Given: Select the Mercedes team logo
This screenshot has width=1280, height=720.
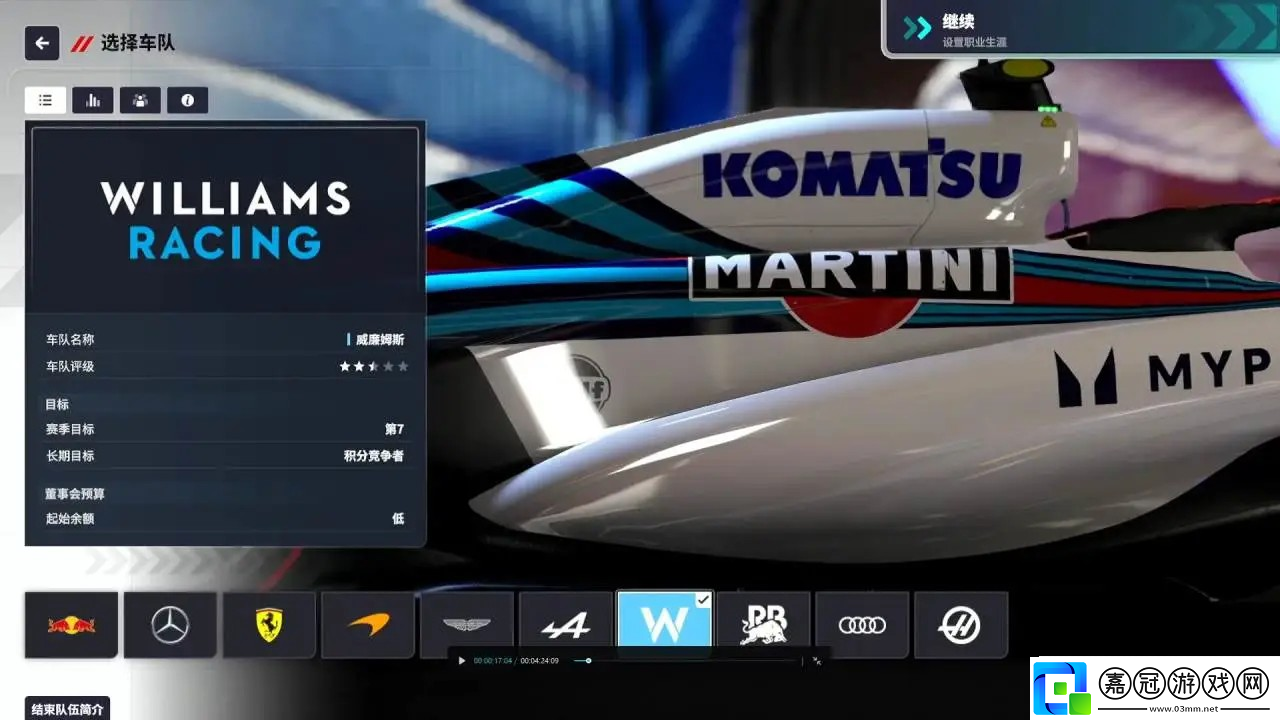Looking at the screenshot, I should (x=170, y=625).
